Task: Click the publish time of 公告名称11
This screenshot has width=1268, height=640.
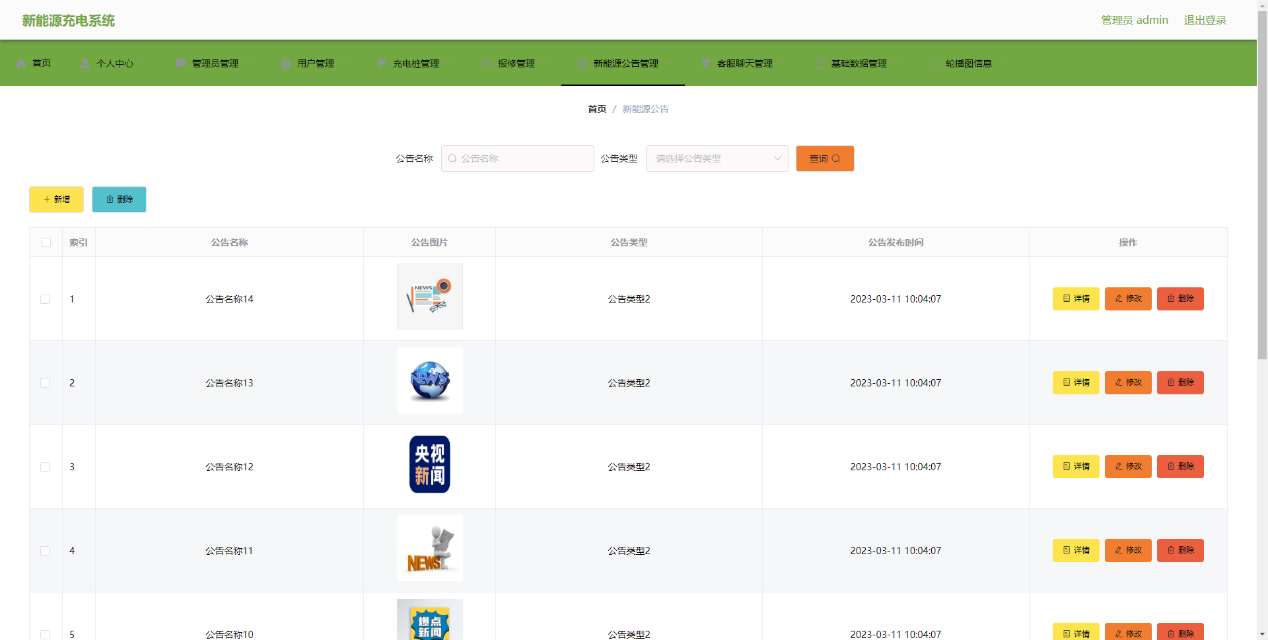Action: pos(896,551)
